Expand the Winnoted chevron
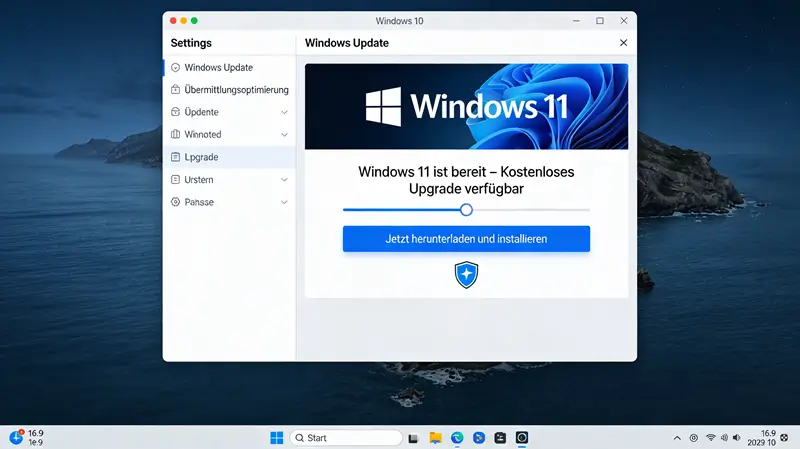800x449 pixels. click(x=284, y=135)
